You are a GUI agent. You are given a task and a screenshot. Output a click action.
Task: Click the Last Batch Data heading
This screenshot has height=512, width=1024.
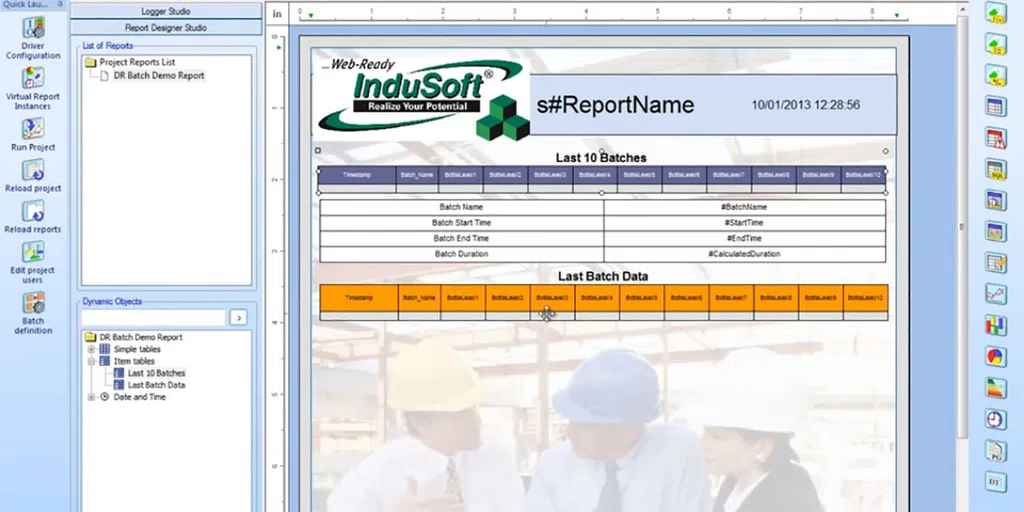[x=603, y=276]
